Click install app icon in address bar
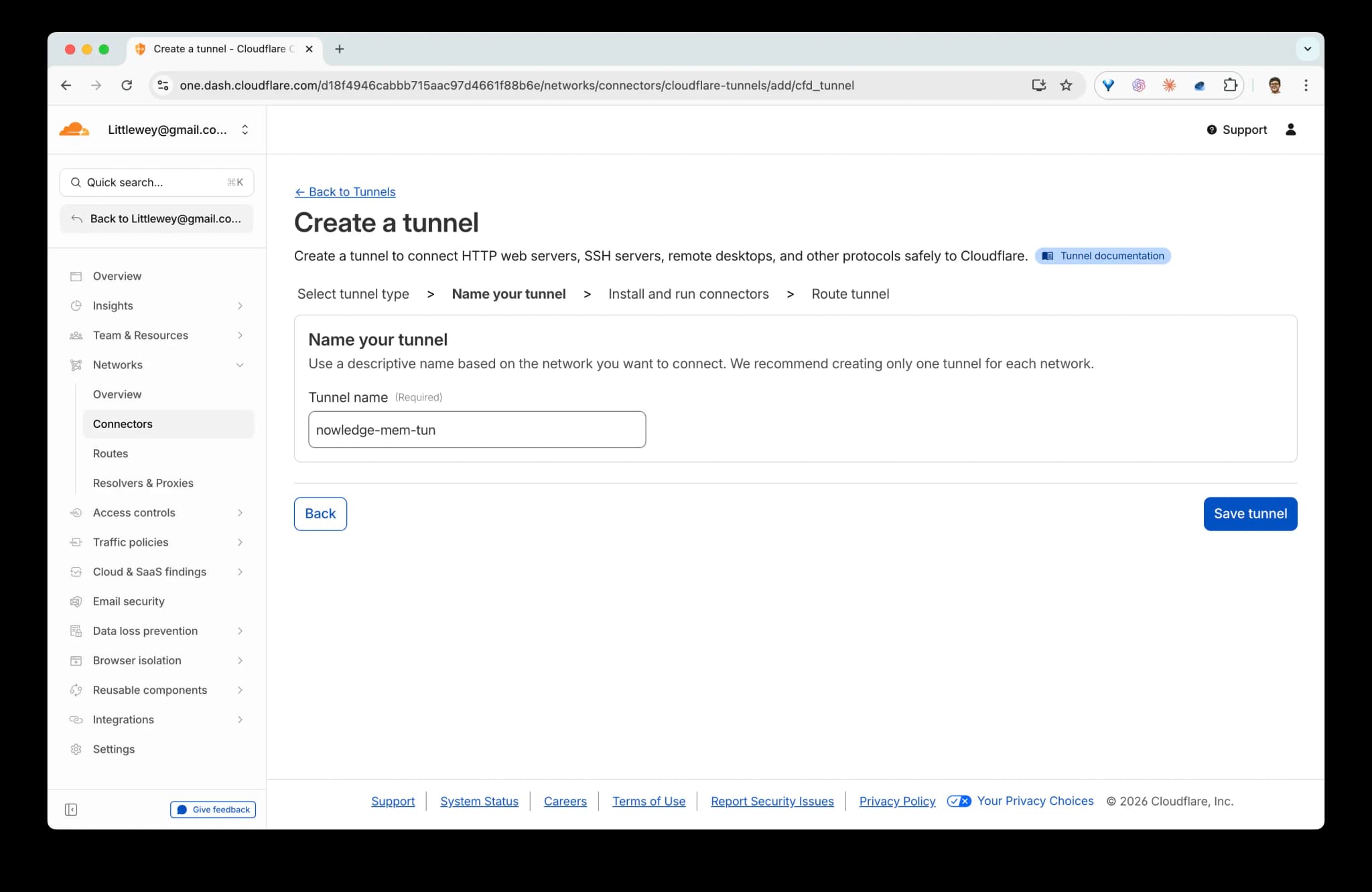The image size is (1372, 892). pyautogui.click(x=1038, y=85)
